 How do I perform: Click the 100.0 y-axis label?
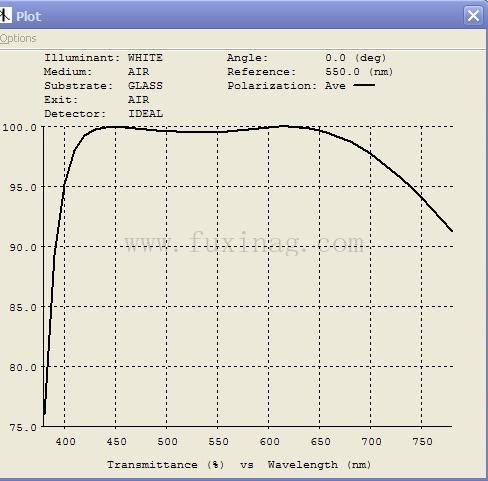pyautogui.click(x=19, y=128)
